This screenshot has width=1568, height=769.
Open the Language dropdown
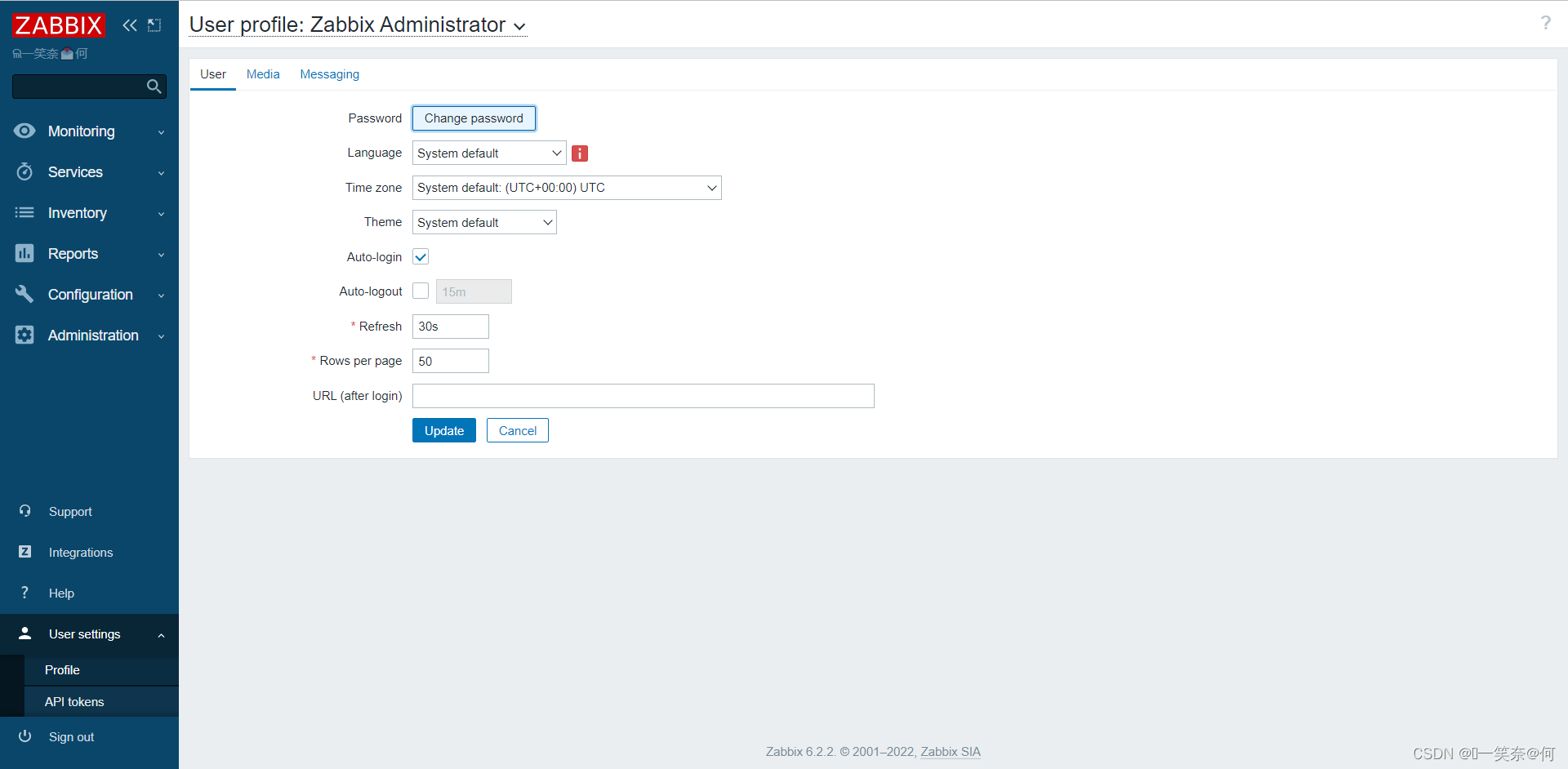tap(489, 153)
